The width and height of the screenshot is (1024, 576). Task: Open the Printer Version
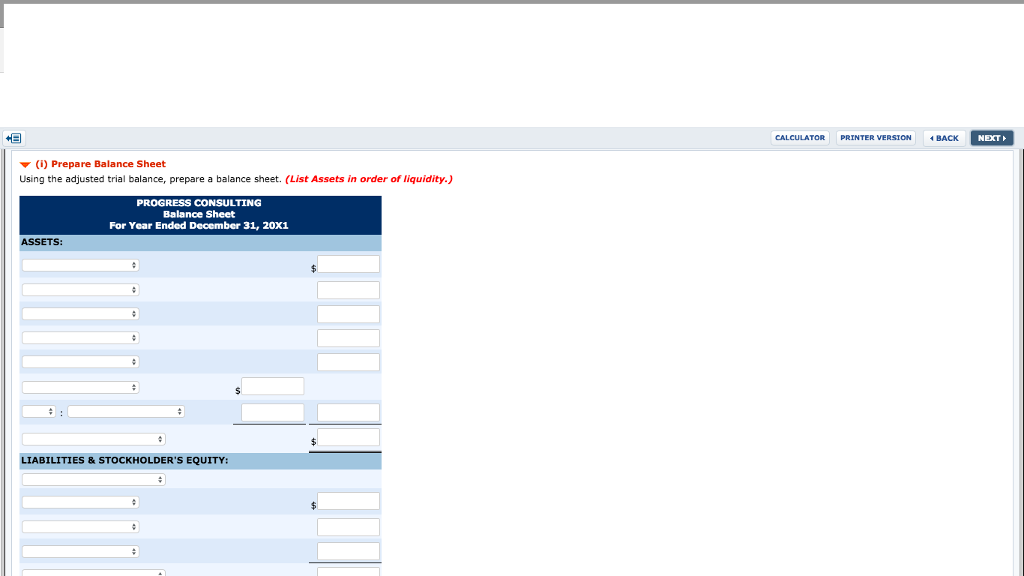coord(876,138)
